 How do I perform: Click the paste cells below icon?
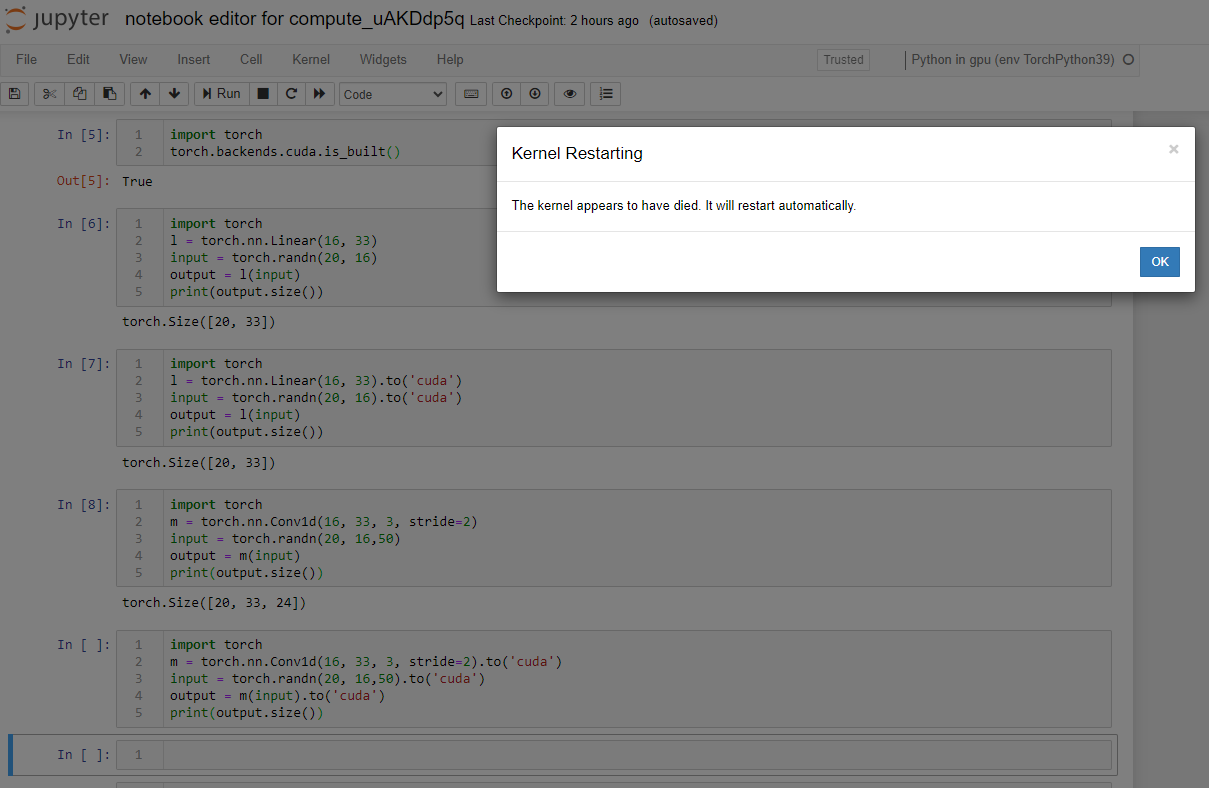110,94
